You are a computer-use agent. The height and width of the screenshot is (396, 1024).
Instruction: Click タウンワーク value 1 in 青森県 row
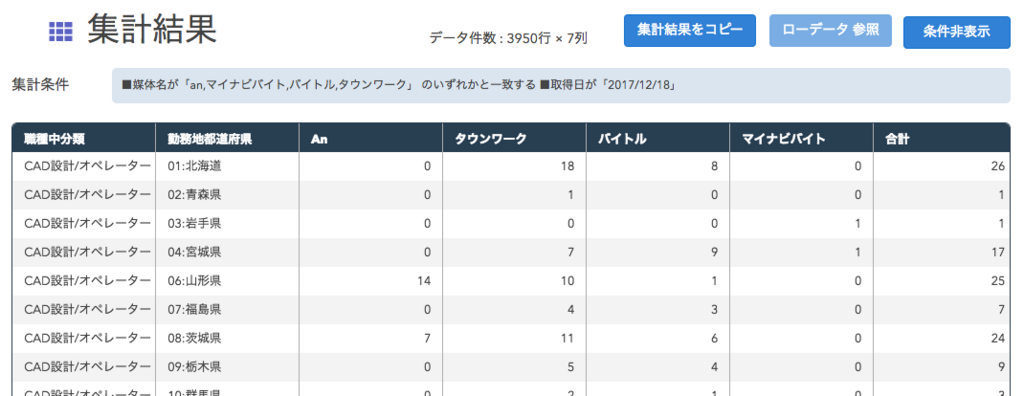point(571,195)
